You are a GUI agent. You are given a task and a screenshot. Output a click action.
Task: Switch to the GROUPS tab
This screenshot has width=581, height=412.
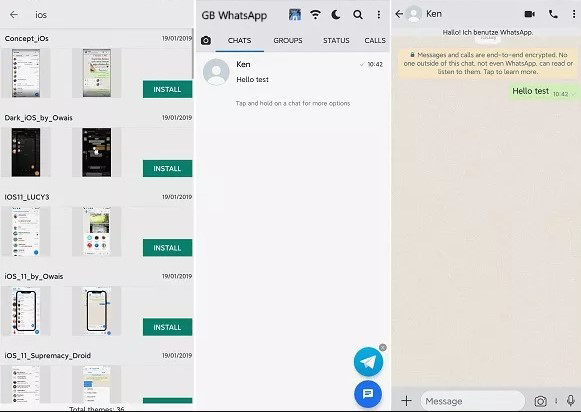288,40
